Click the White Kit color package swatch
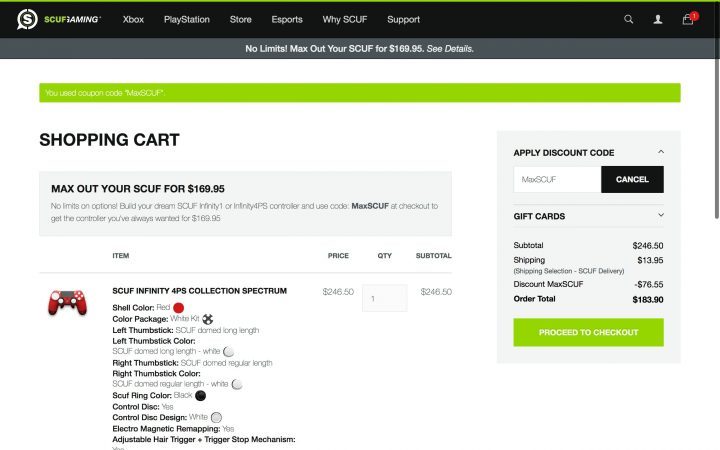The image size is (720, 450). [208, 319]
